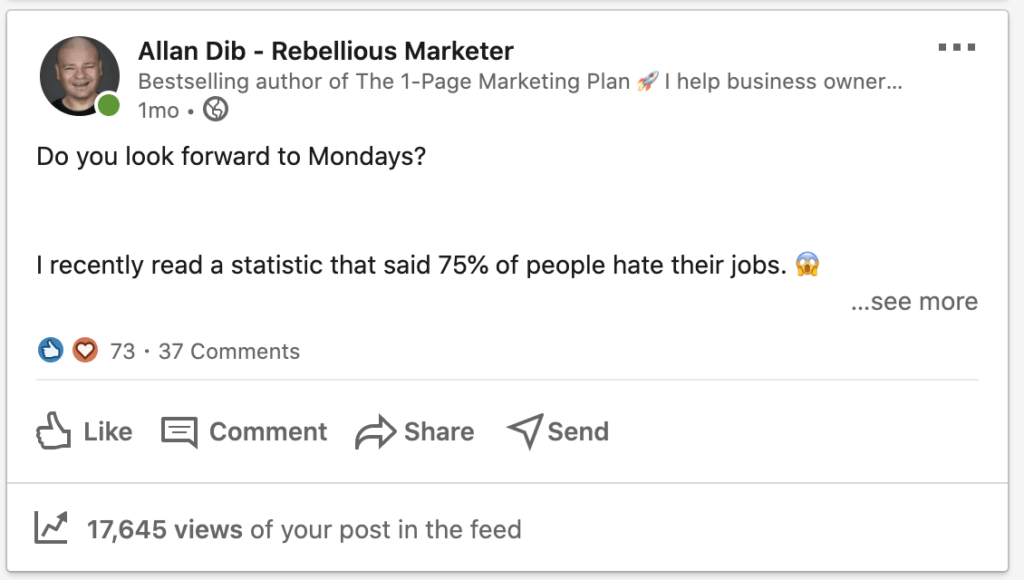This screenshot has height=580, width=1024.
Task: Click the globe visibility icon
Action: 213,110
